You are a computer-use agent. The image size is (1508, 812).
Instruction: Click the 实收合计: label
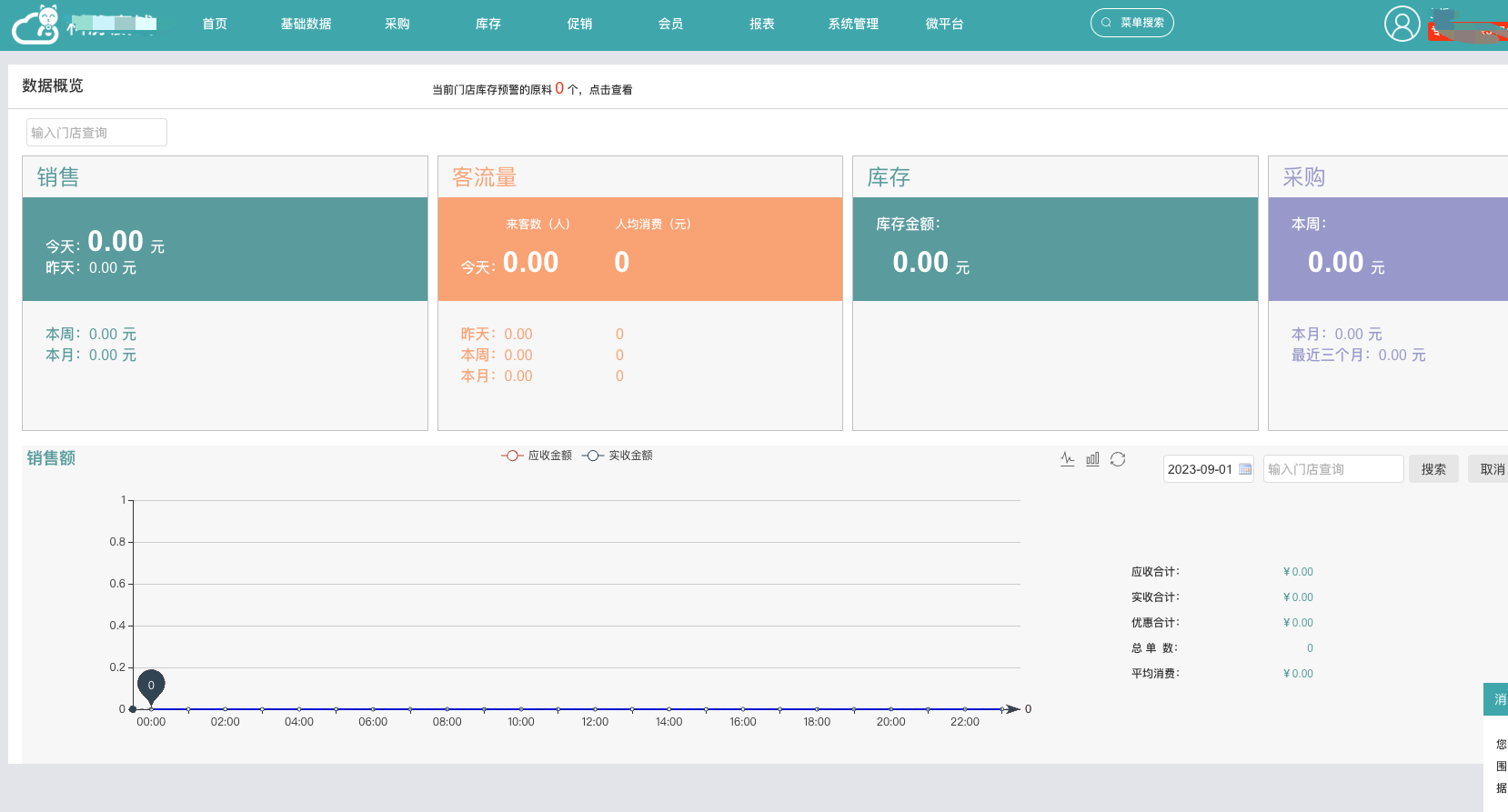tap(1155, 597)
